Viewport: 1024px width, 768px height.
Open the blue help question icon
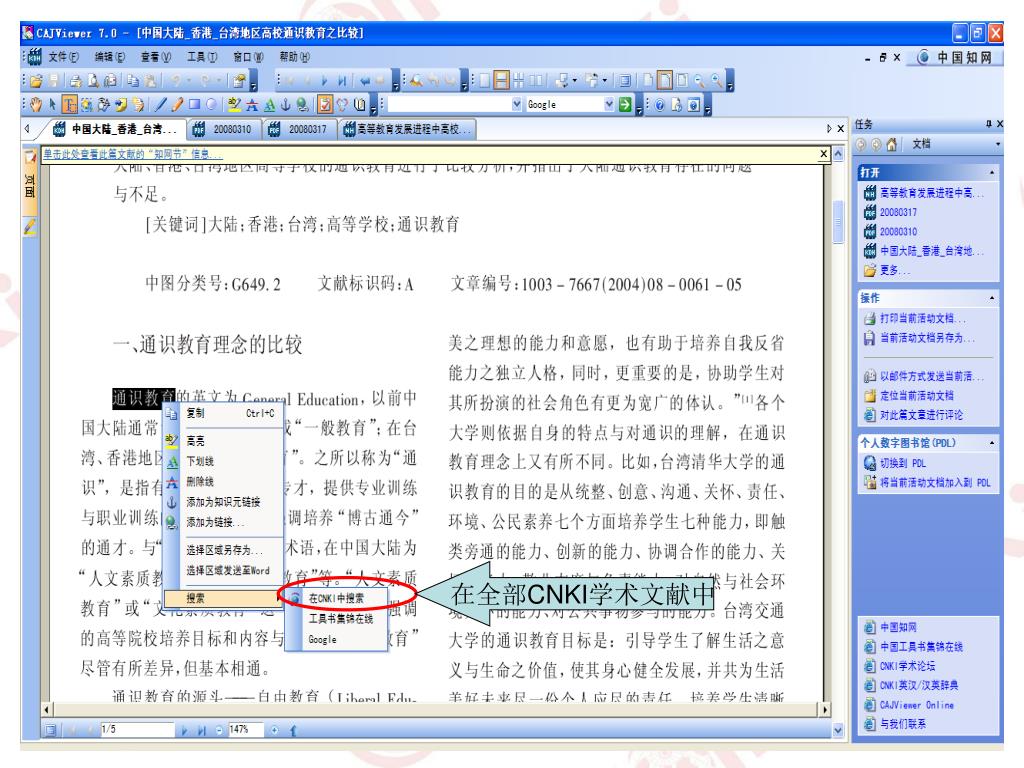(660, 104)
